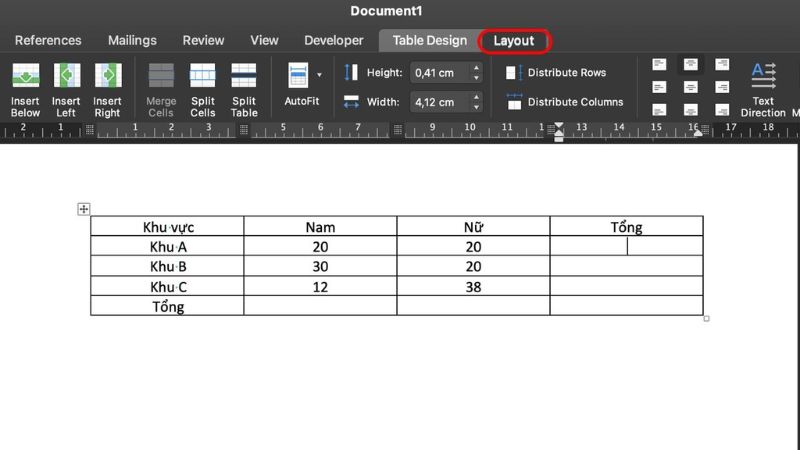Click the table move handle
Viewport: 800px width, 450px height.
pos(84,209)
